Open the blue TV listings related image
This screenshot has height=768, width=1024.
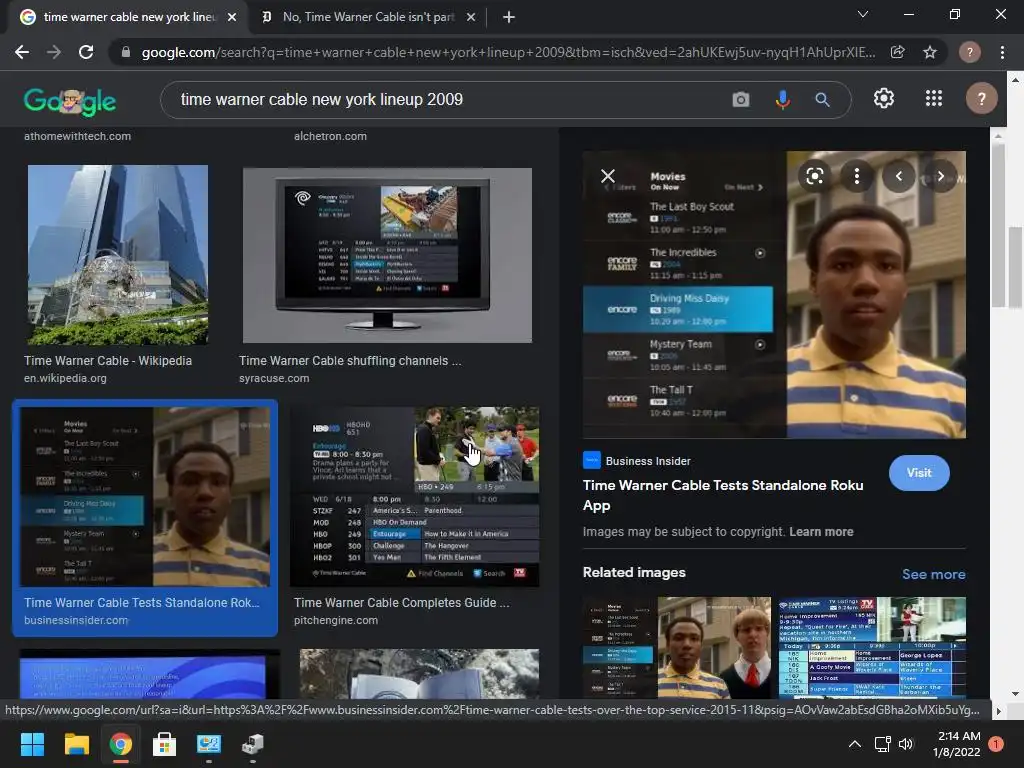click(872, 647)
